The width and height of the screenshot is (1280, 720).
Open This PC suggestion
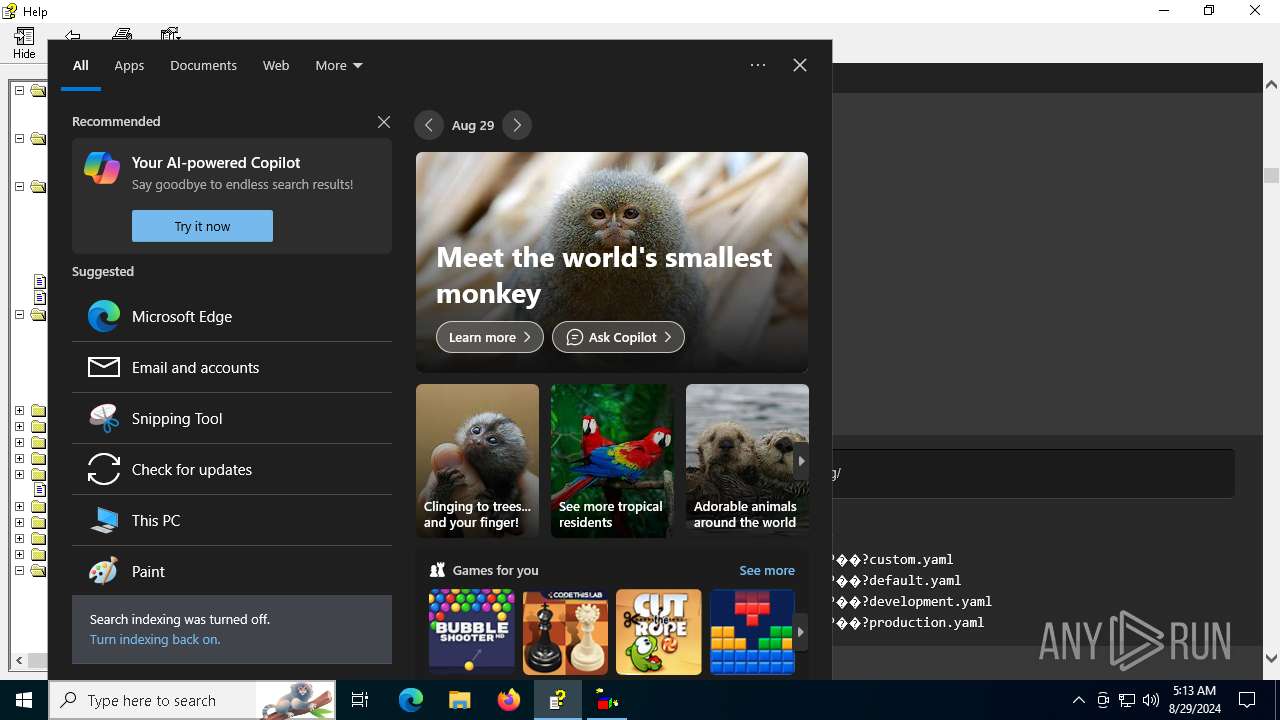point(232,520)
